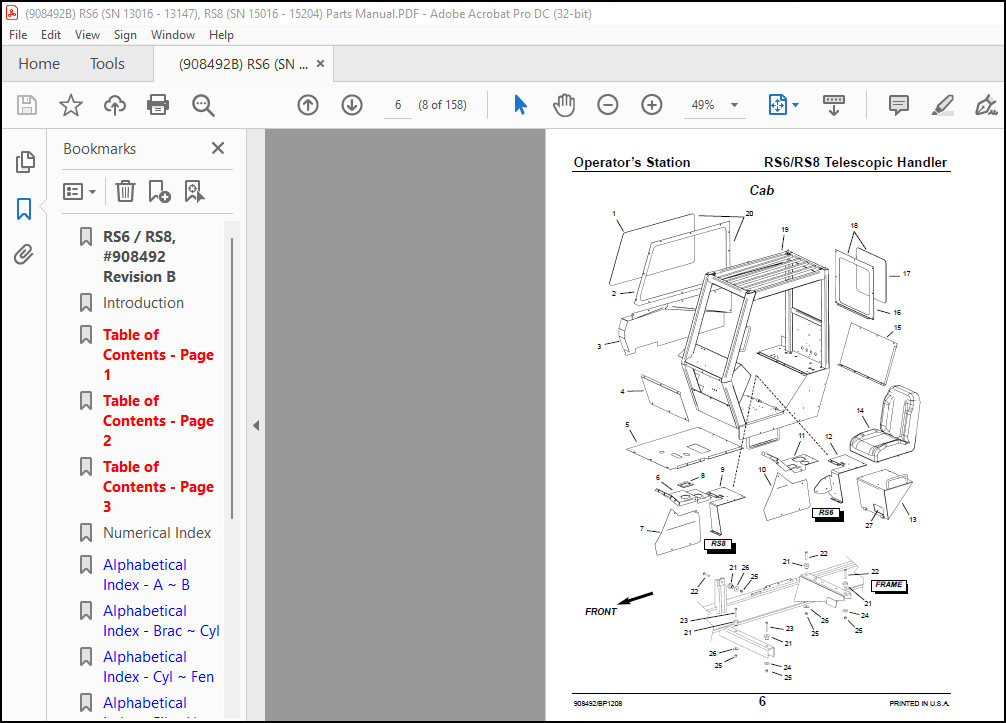Open the Numerical Index bookmark
Viewport: 1006px width, 723px height.
tap(157, 533)
